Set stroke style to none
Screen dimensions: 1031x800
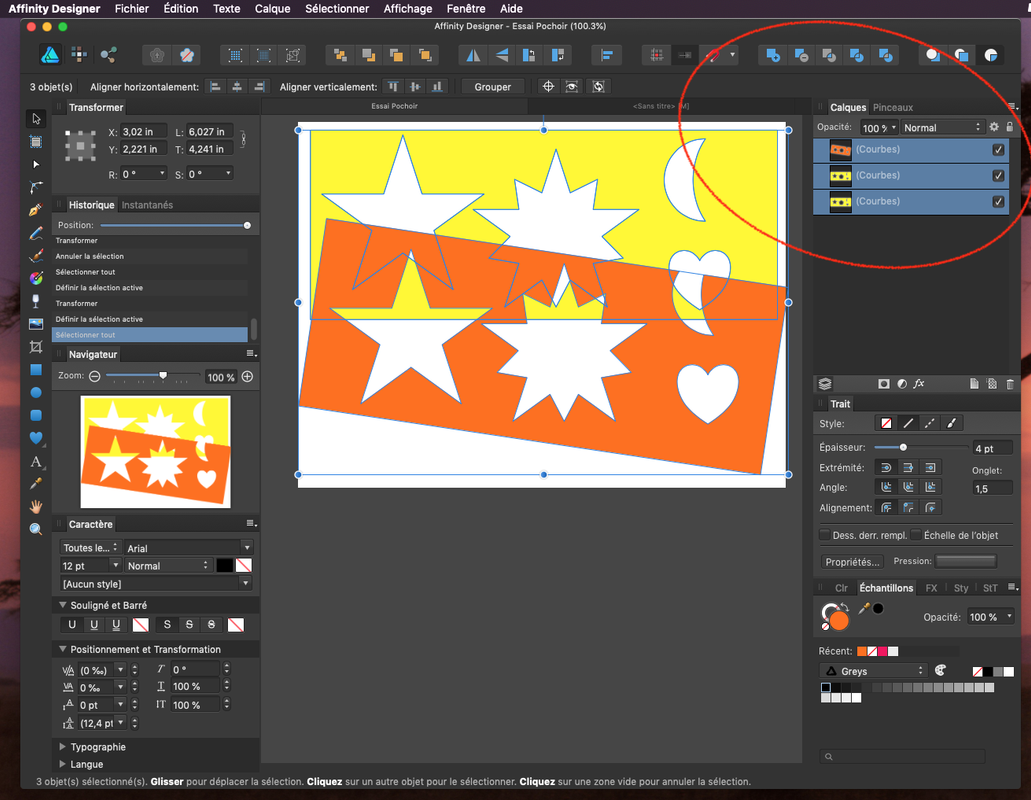pyautogui.click(x=886, y=423)
